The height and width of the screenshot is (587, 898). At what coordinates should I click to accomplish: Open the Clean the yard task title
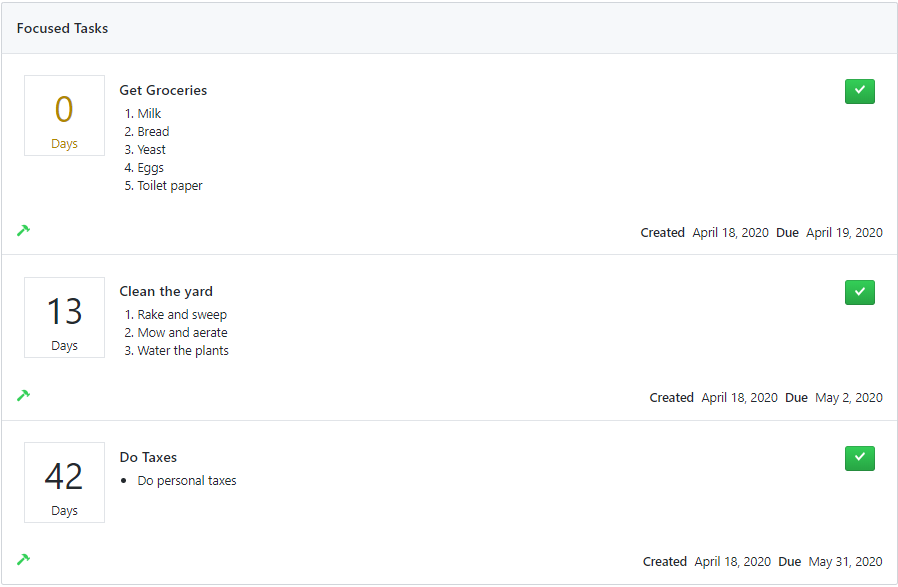click(166, 291)
